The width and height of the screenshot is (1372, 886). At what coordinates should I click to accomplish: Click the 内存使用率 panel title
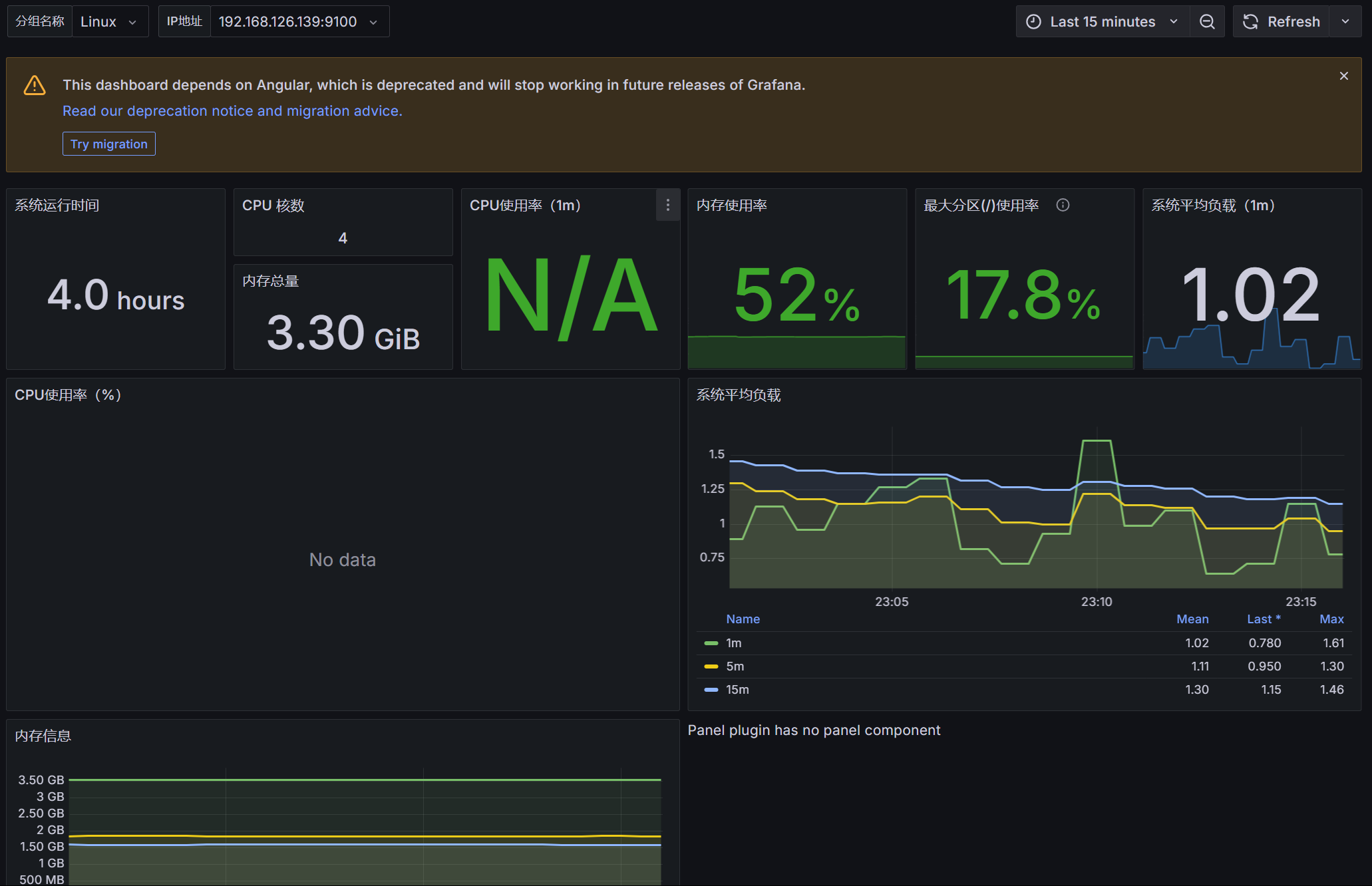tap(732, 206)
